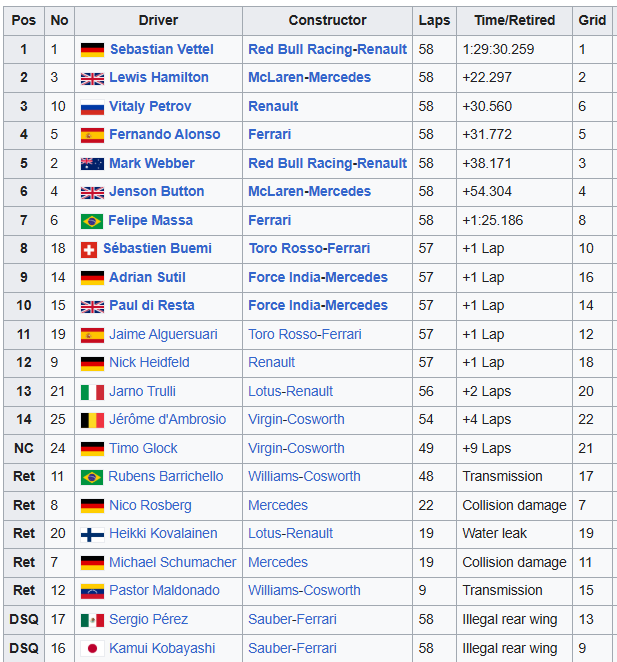Open Lotus-Renault link in Trulli's row

pos(290,391)
